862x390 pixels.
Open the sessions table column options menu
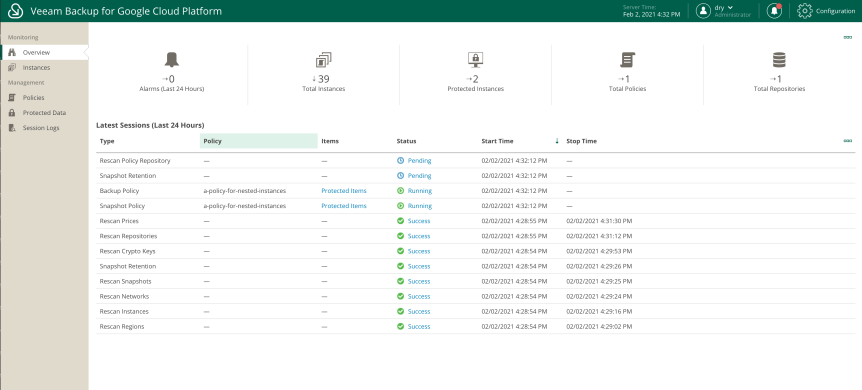(848, 141)
